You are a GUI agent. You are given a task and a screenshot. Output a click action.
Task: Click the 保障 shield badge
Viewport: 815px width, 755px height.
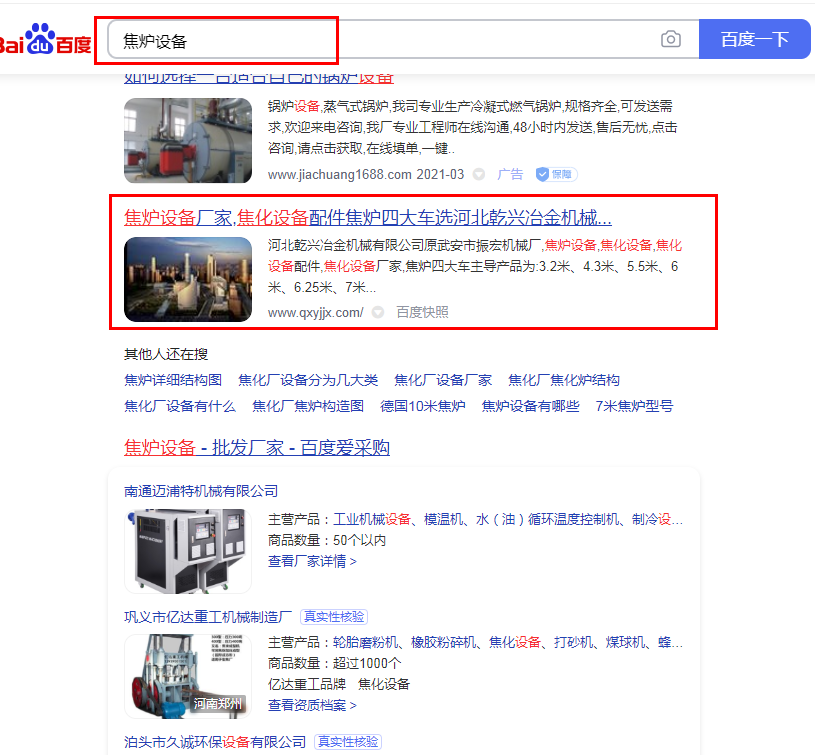(556, 174)
